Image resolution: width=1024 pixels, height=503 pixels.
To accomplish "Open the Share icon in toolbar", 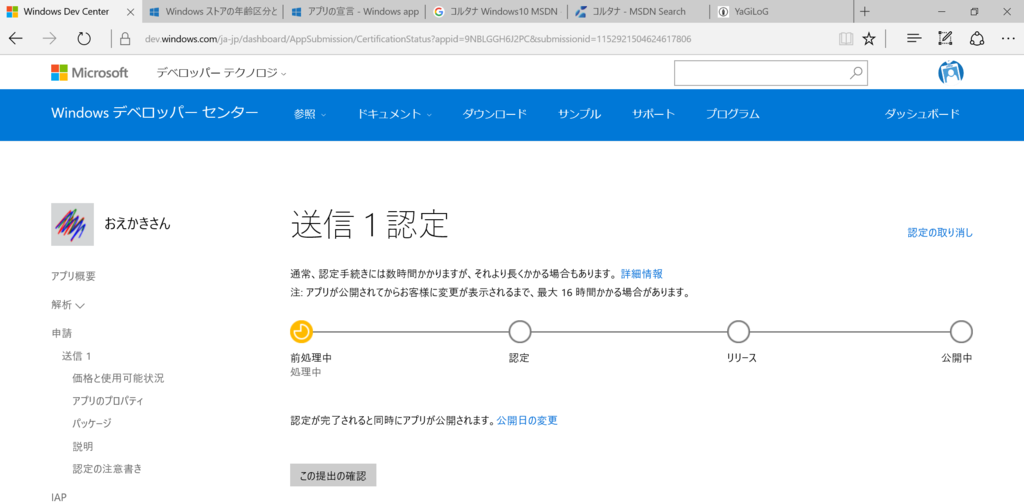I will [x=977, y=39].
